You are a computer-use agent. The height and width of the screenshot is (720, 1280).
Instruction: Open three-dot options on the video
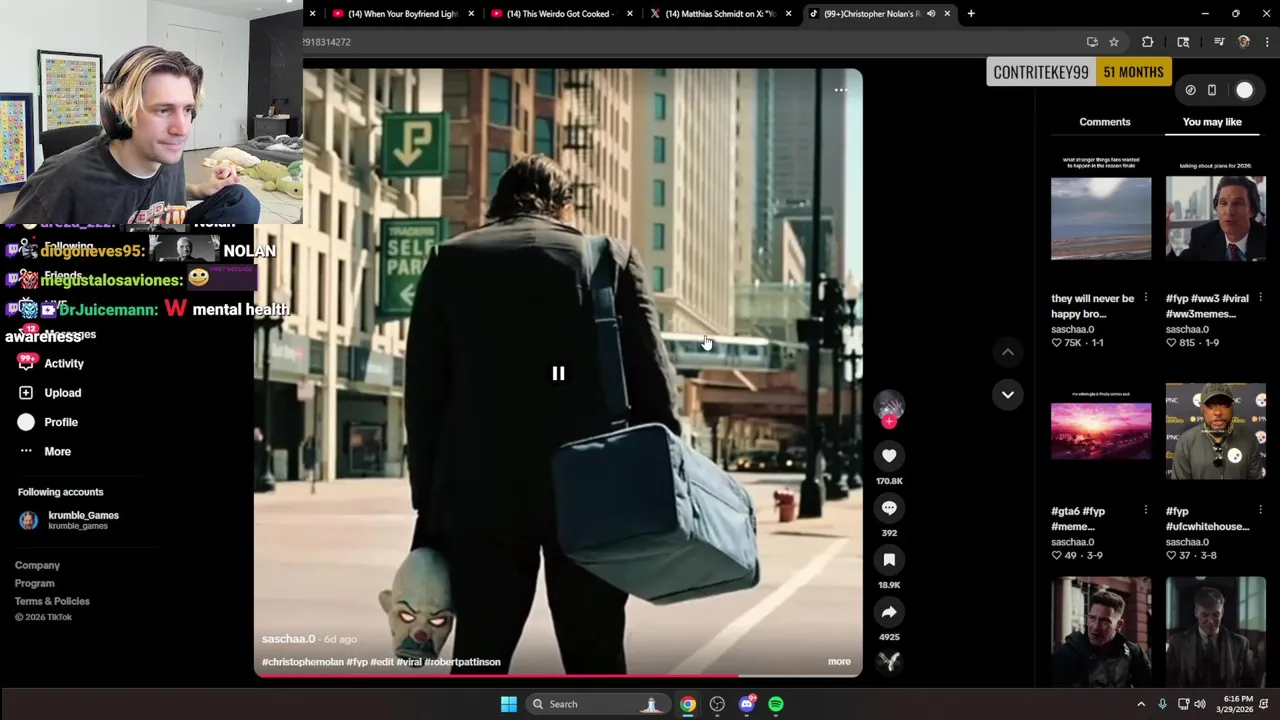click(x=841, y=90)
